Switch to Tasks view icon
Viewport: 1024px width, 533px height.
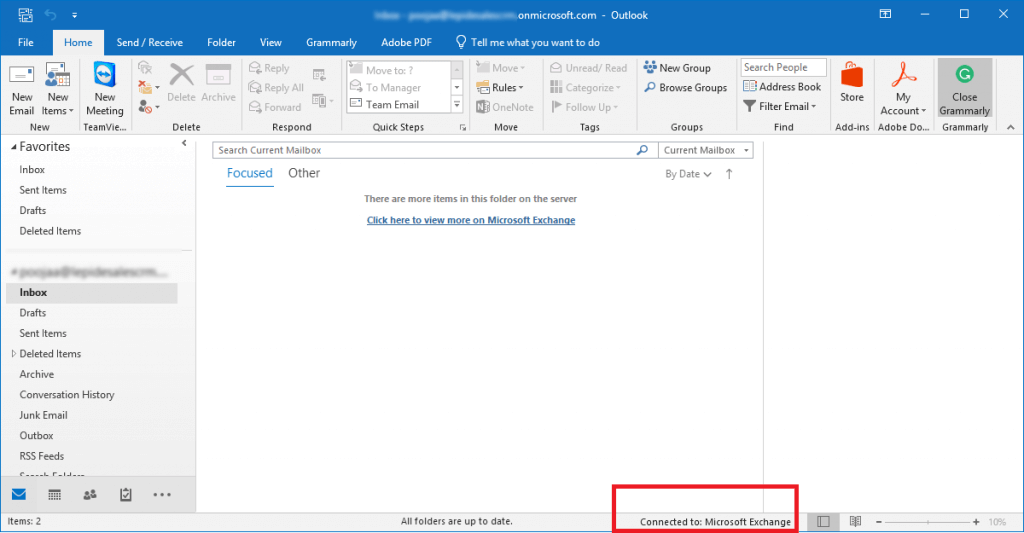[x=125, y=494]
